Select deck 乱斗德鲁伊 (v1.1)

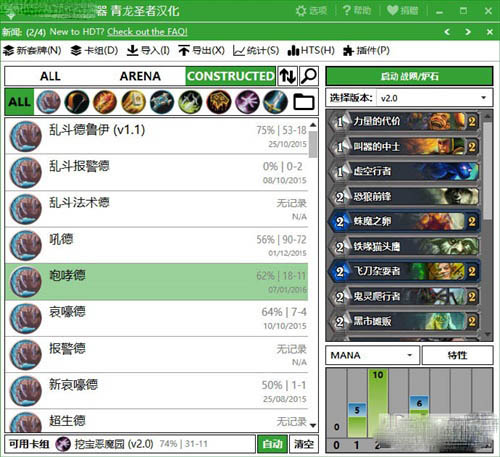coord(156,136)
